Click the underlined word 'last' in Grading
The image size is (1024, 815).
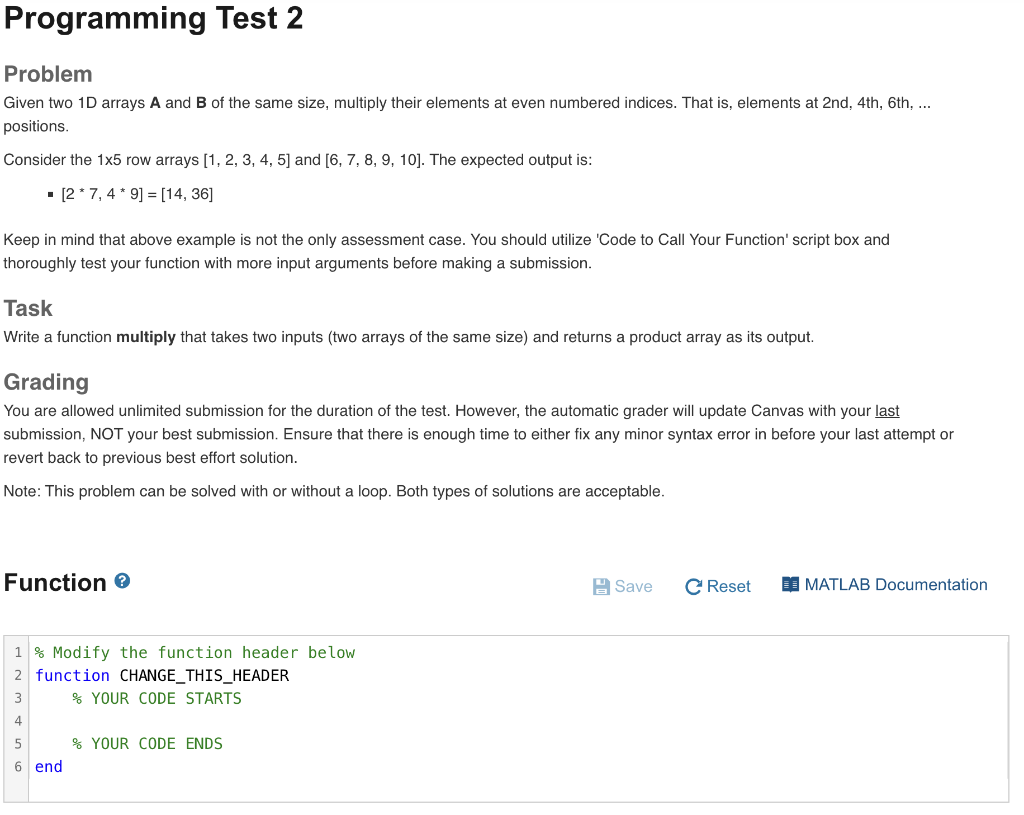pyautogui.click(x=887, y=411)
